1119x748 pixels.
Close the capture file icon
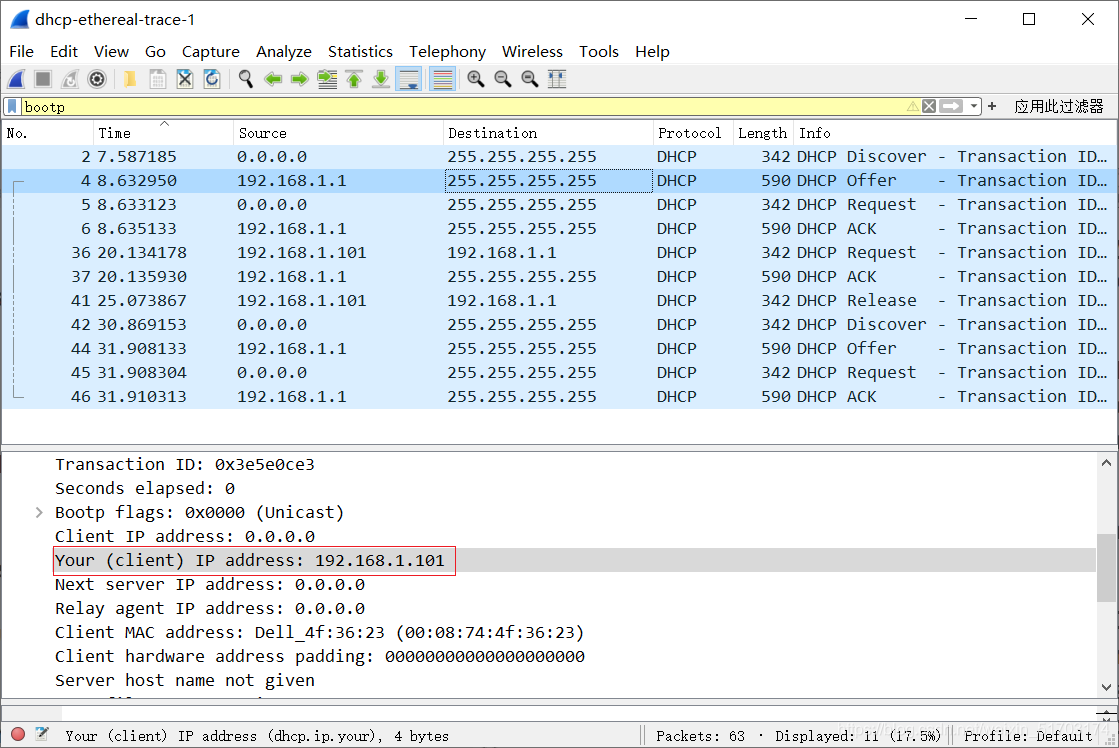coord(185,79)
